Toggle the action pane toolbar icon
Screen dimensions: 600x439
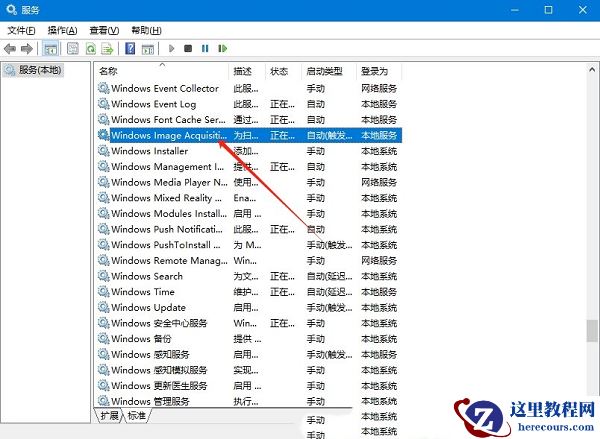tap(148, 49)
